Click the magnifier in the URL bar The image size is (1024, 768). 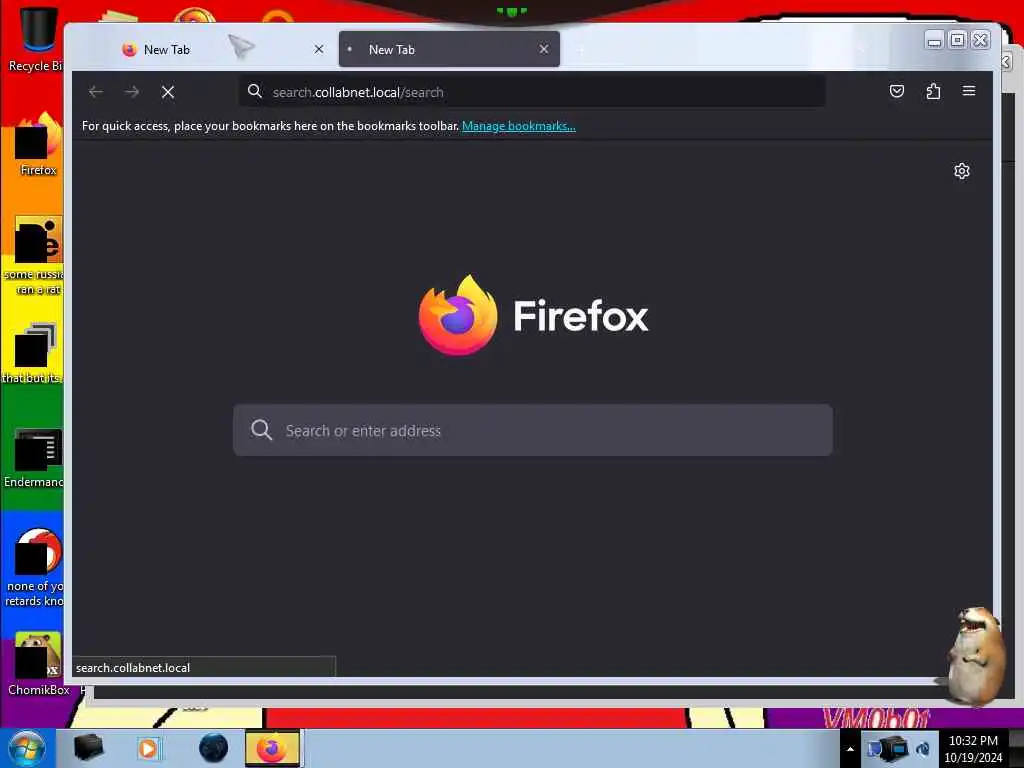(x=255, y=91)
